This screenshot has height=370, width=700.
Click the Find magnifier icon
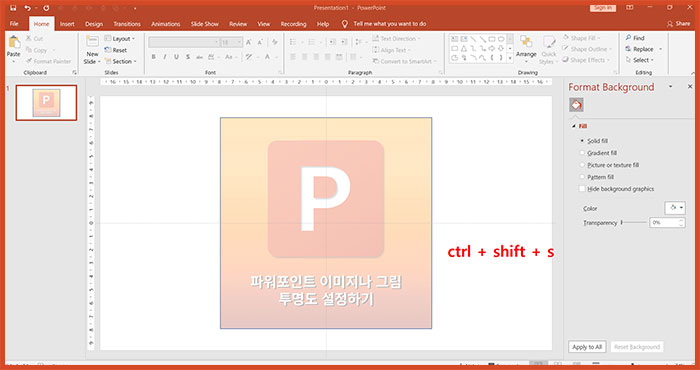pyautogui.click(x=628, y=38)
